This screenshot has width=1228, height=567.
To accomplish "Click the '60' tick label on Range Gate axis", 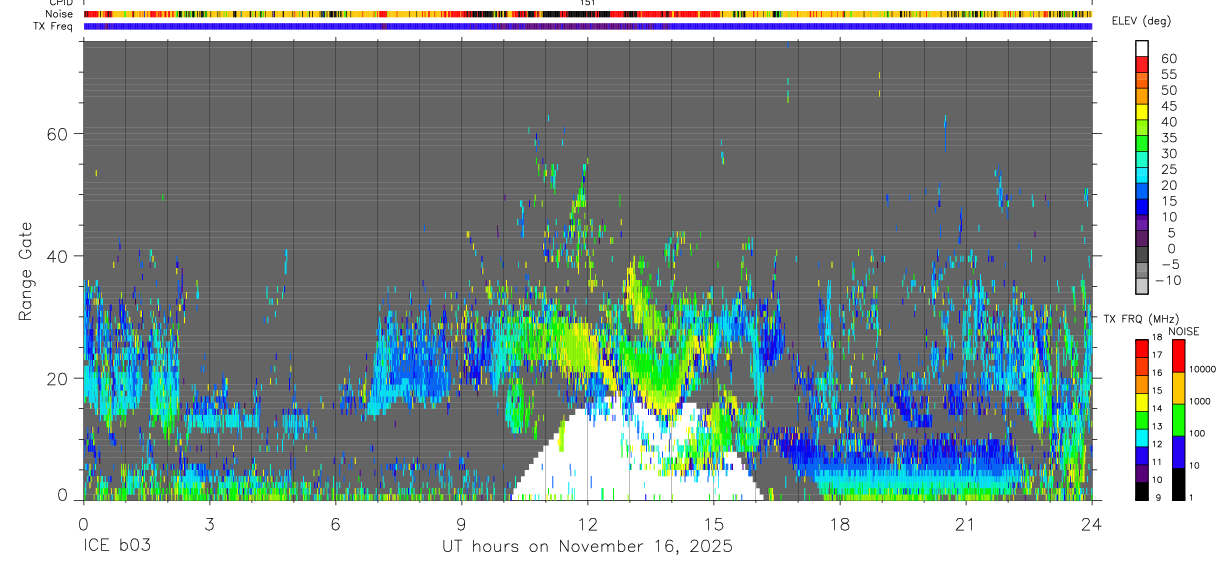I will pyautogui.click(x=59, y=134).
